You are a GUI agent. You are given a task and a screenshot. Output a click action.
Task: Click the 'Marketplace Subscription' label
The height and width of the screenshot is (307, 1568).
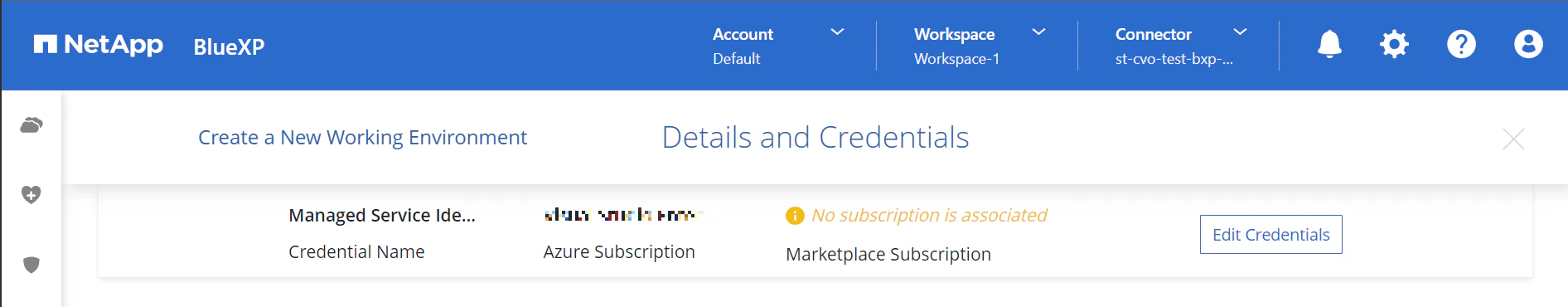coord(888,254)
